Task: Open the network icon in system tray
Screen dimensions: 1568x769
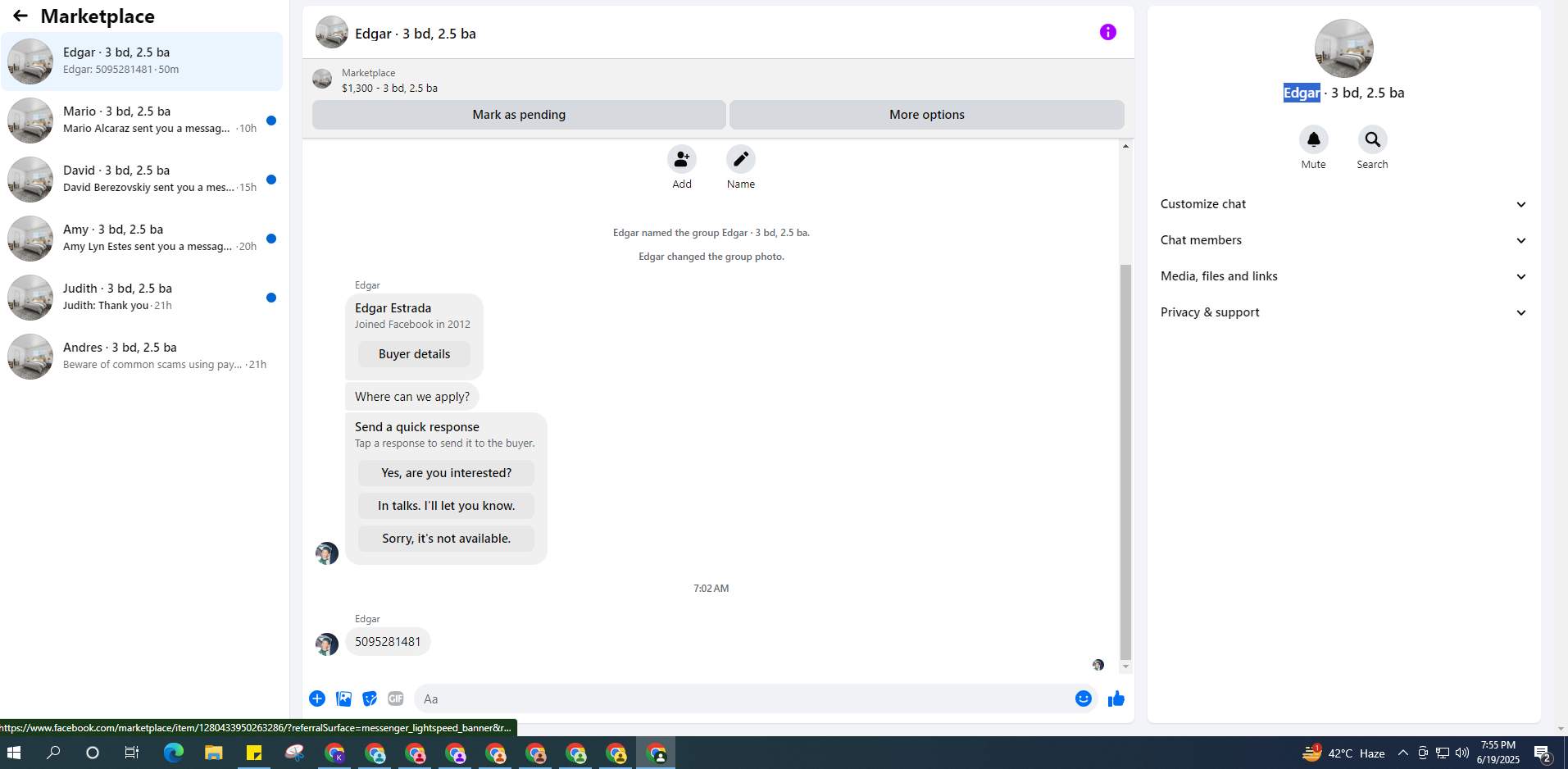Action: coord(1443,753)
